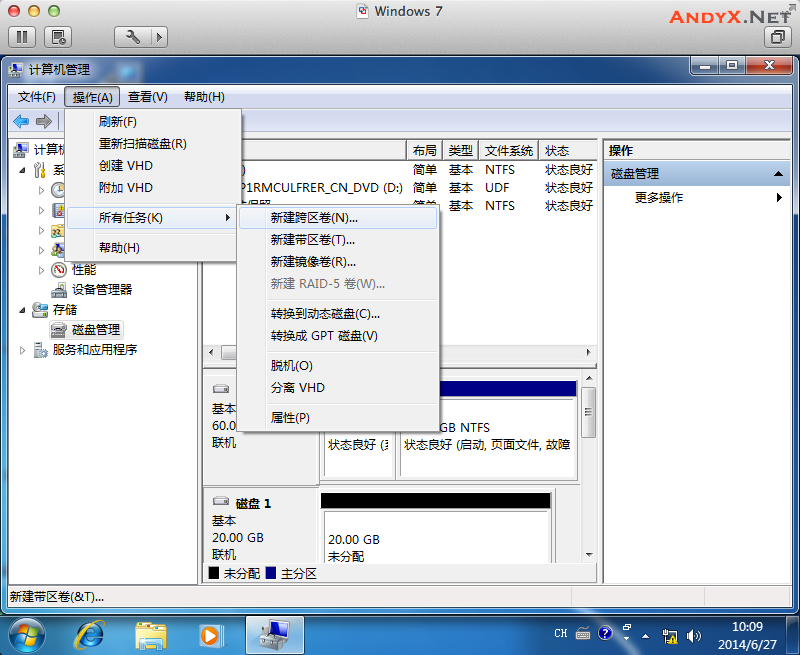This screenshot has width=800, height=655.
Task: Select 设备管理器 in the left tree
Action: coord(101,290)
